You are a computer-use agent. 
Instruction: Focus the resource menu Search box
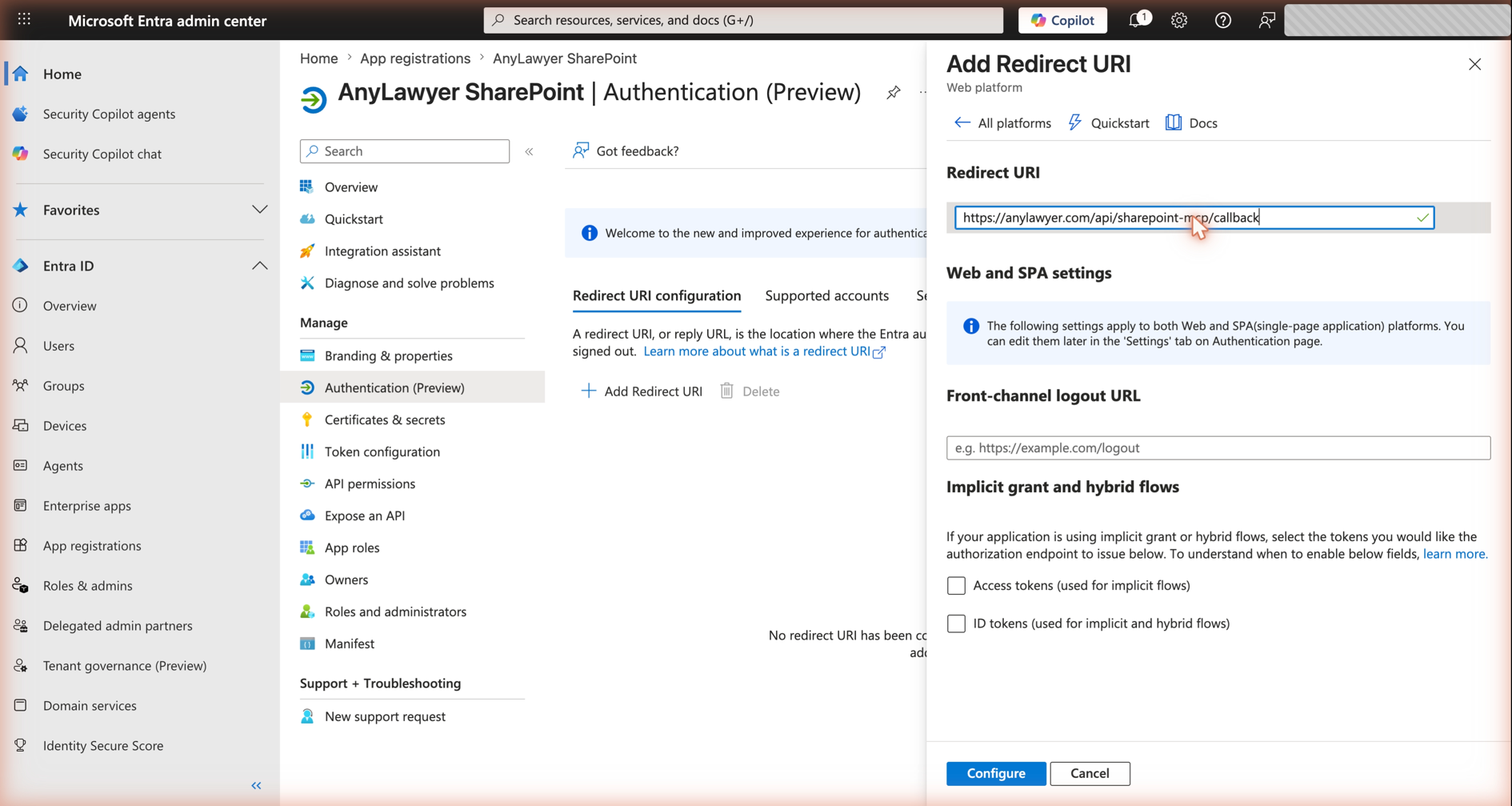(405, 151)
